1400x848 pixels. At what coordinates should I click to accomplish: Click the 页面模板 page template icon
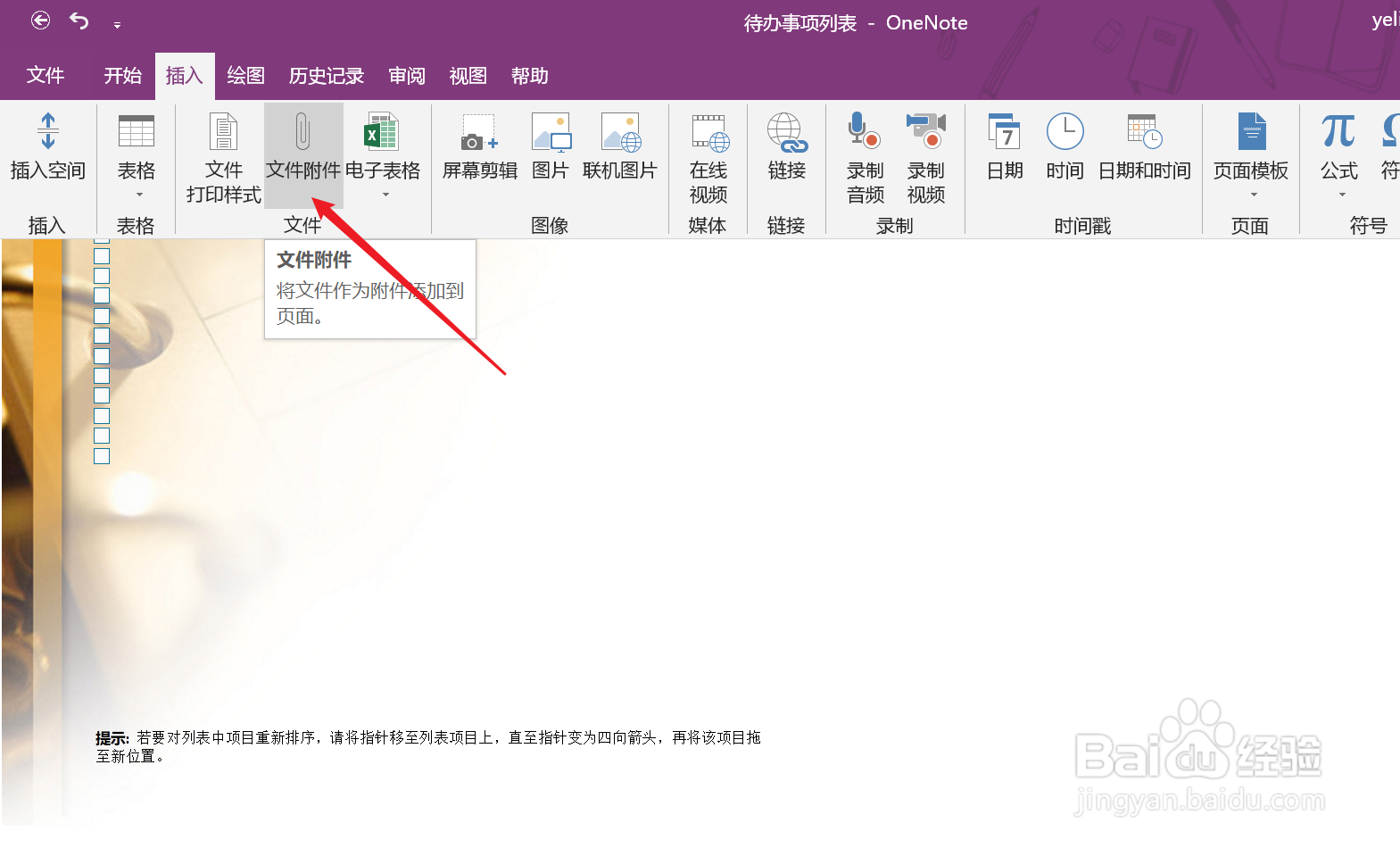click(x=1252, y=133)
